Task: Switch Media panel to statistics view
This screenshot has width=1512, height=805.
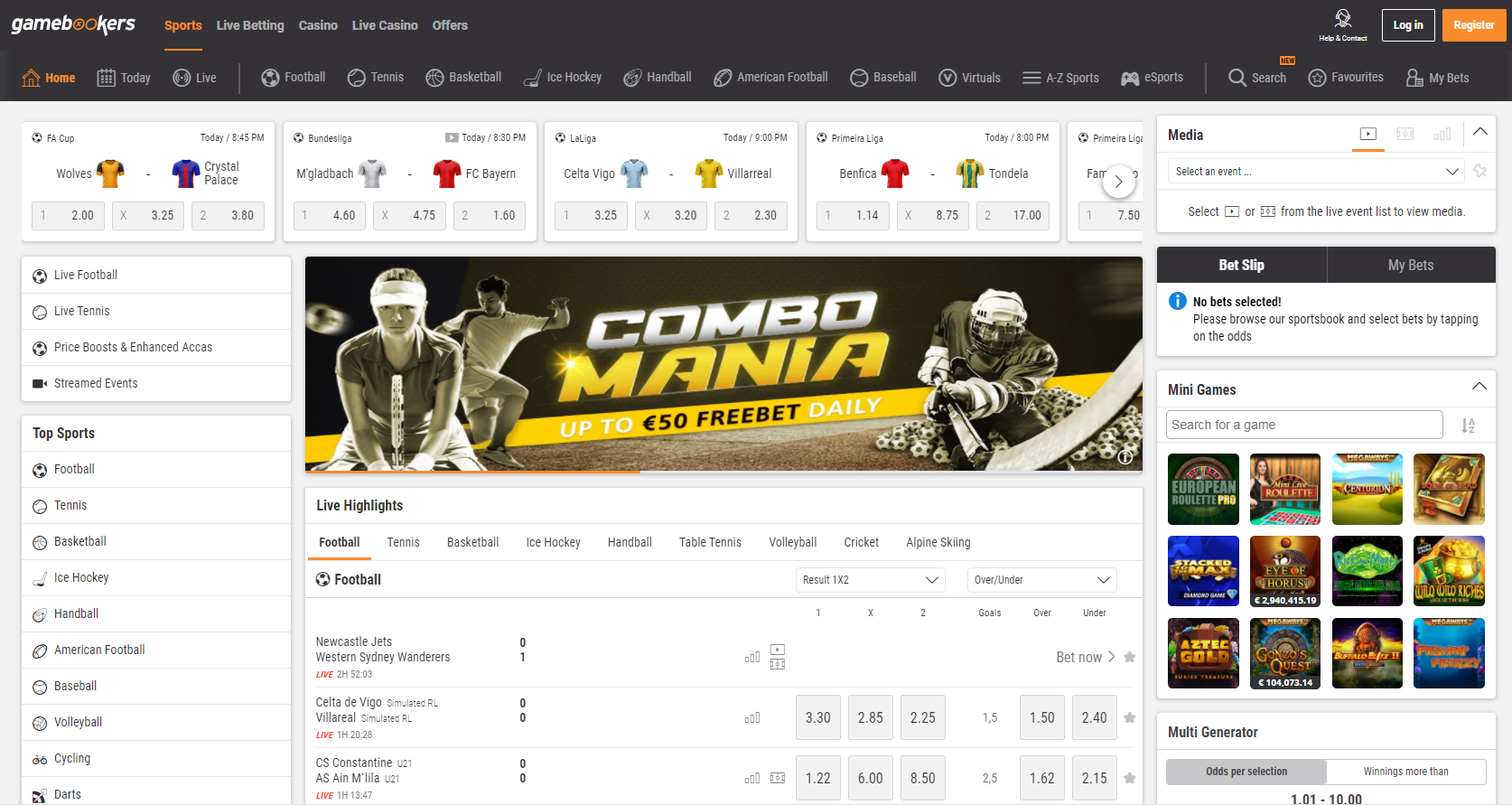Action: point(1442,134)
